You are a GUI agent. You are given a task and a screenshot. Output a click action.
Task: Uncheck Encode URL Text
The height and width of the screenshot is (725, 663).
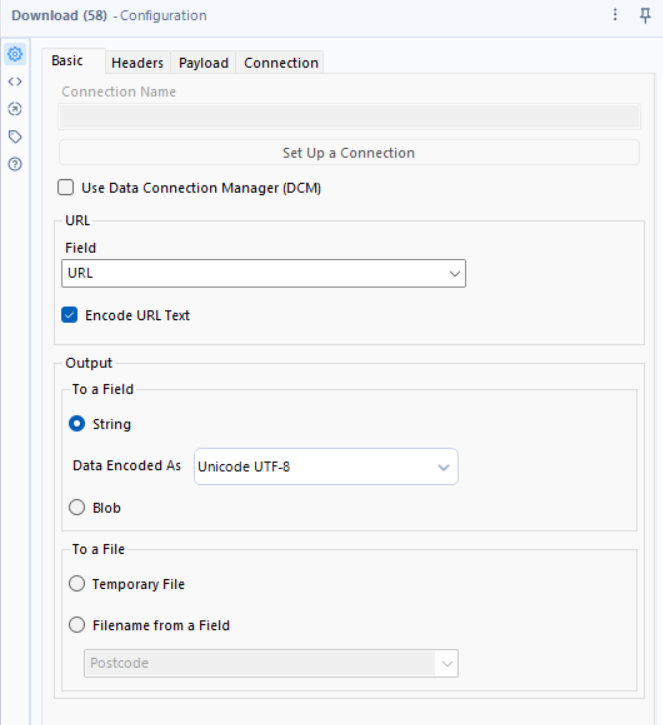pos(69,315)
